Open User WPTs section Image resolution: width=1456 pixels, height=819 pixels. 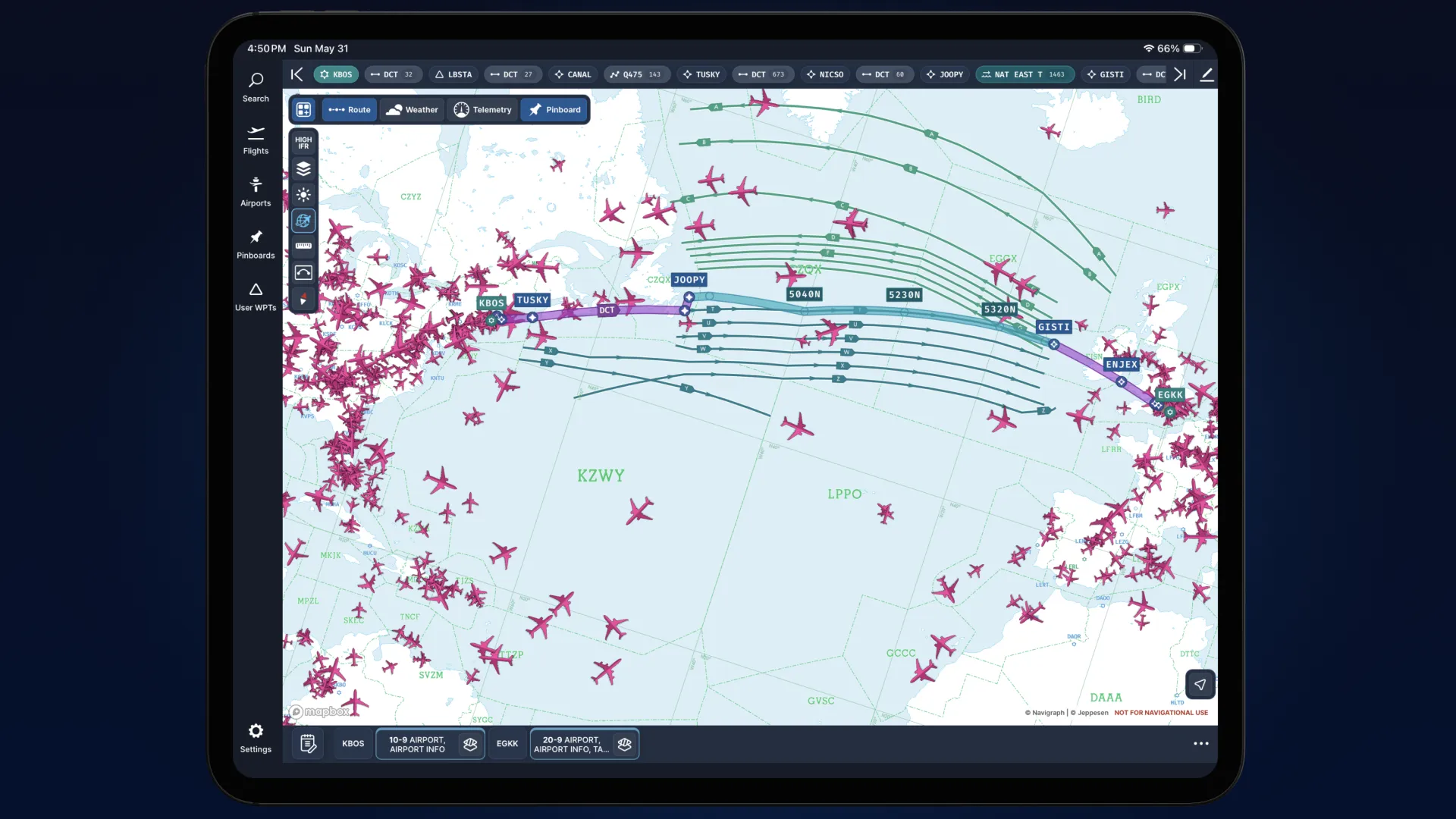pos(256,297)
